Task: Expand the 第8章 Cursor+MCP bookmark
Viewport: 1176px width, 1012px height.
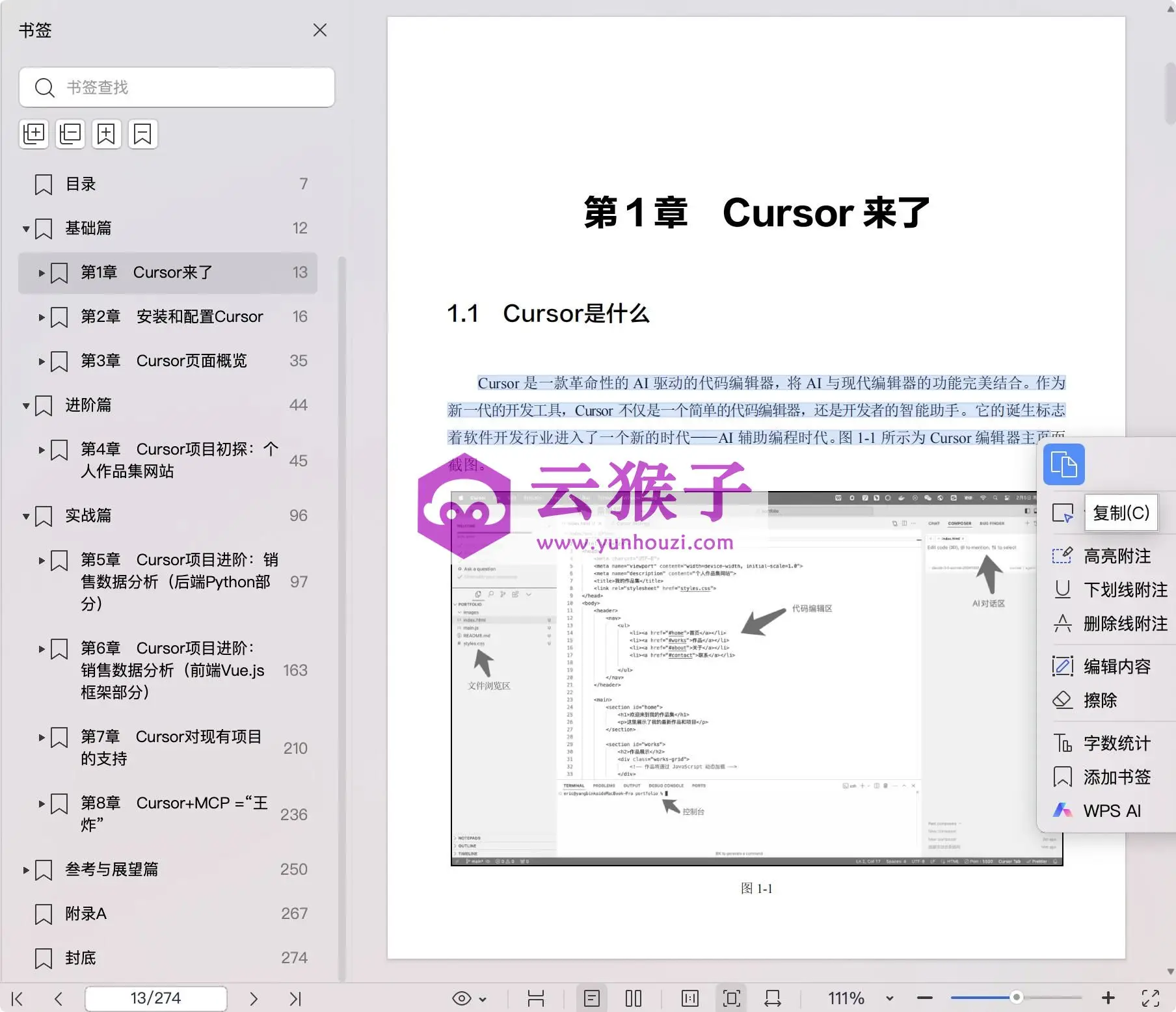Action: 42,804
